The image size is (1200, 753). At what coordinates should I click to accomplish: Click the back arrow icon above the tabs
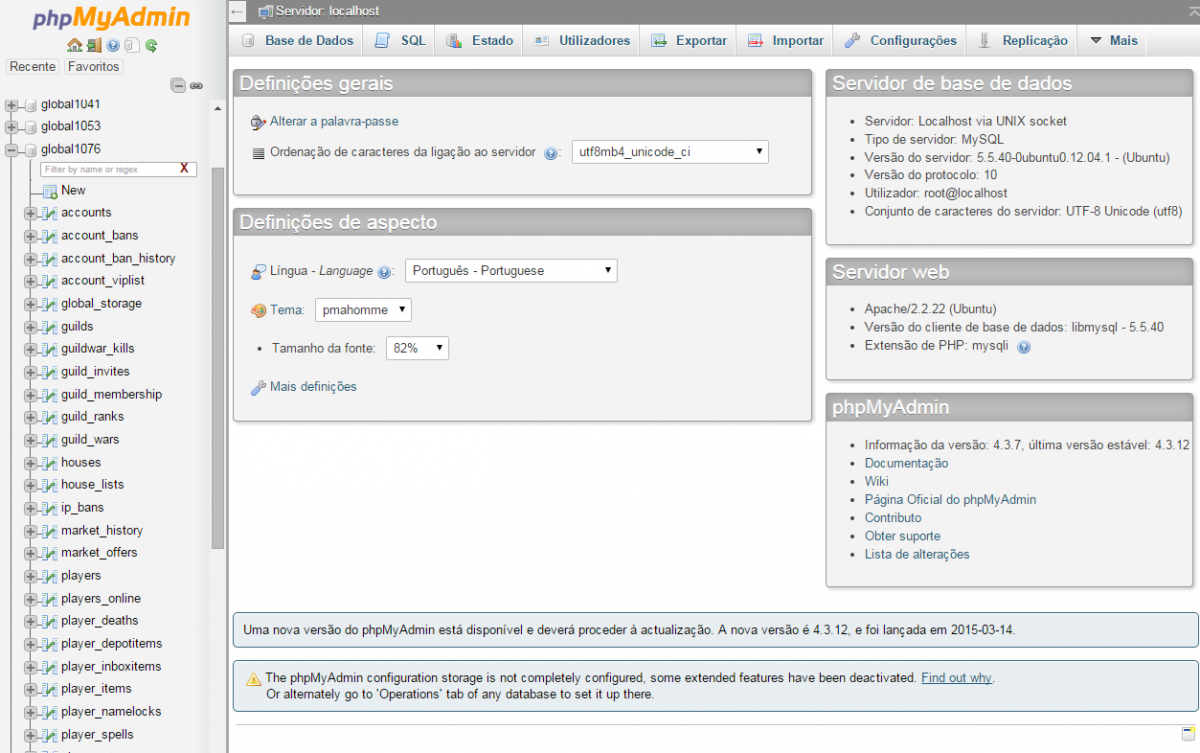(x=237, y=11)
